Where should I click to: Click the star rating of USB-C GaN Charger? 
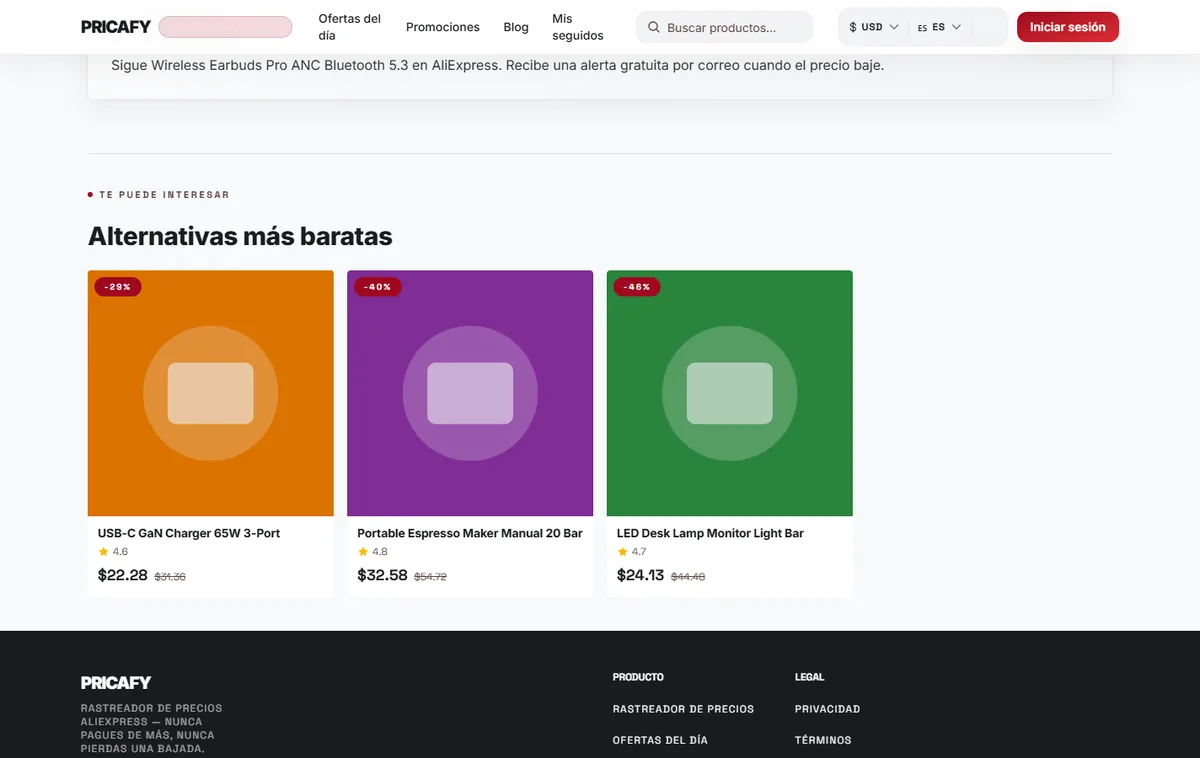pyautogui.click(x=113, y=552)
